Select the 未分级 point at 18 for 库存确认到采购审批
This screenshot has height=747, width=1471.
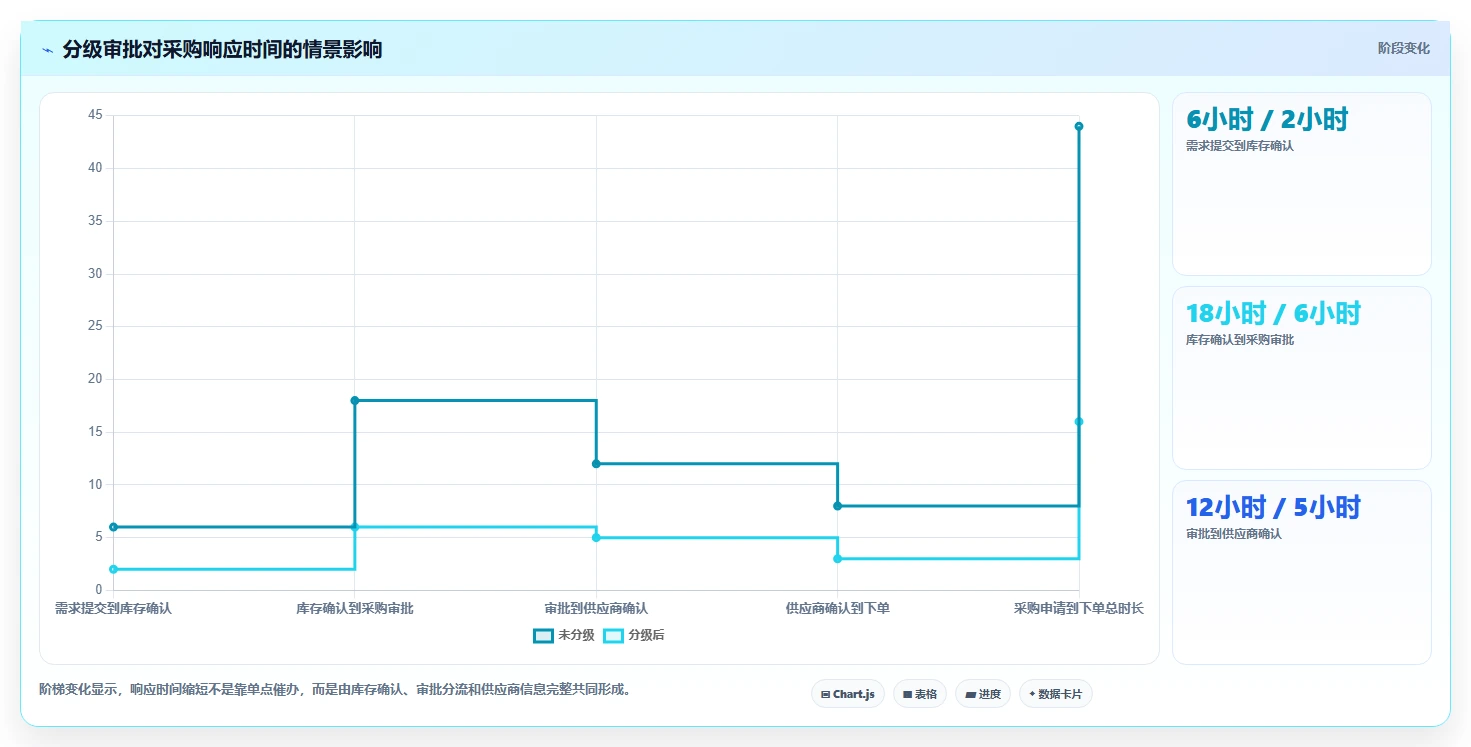(355, 400)
